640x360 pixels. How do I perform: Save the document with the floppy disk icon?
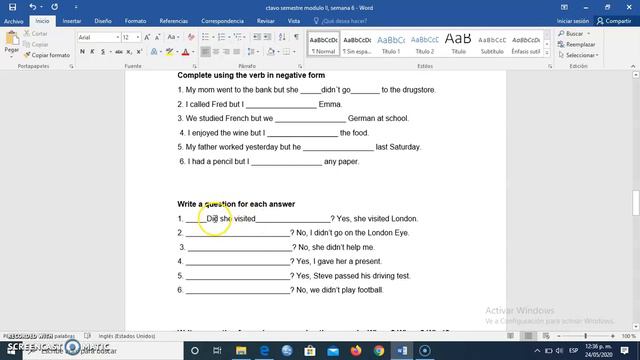12,7
